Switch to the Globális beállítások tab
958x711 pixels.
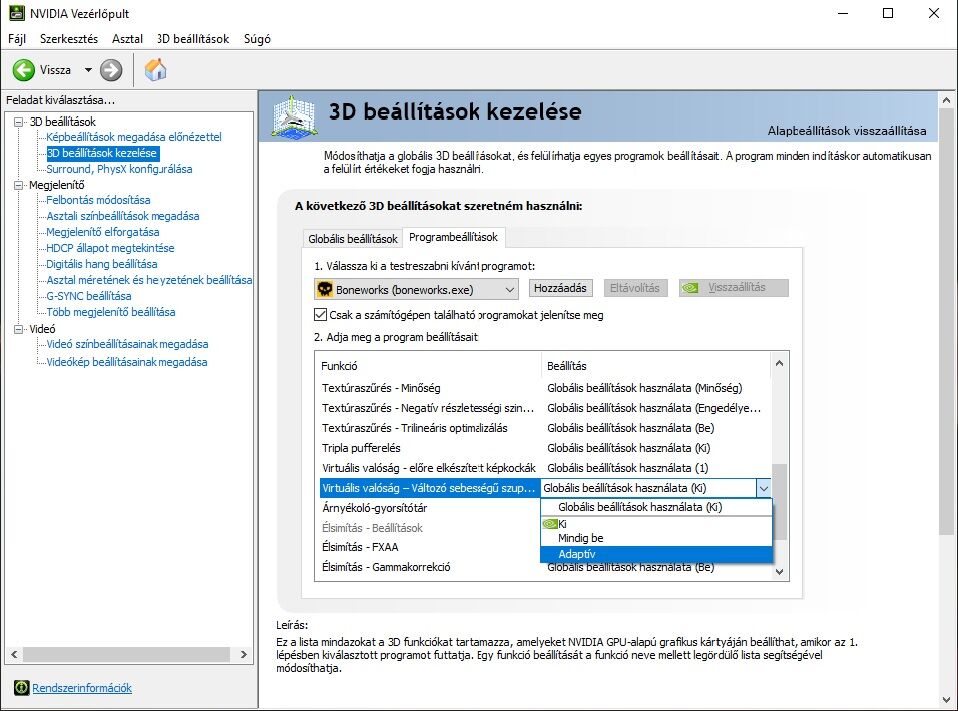pos(353,239)
